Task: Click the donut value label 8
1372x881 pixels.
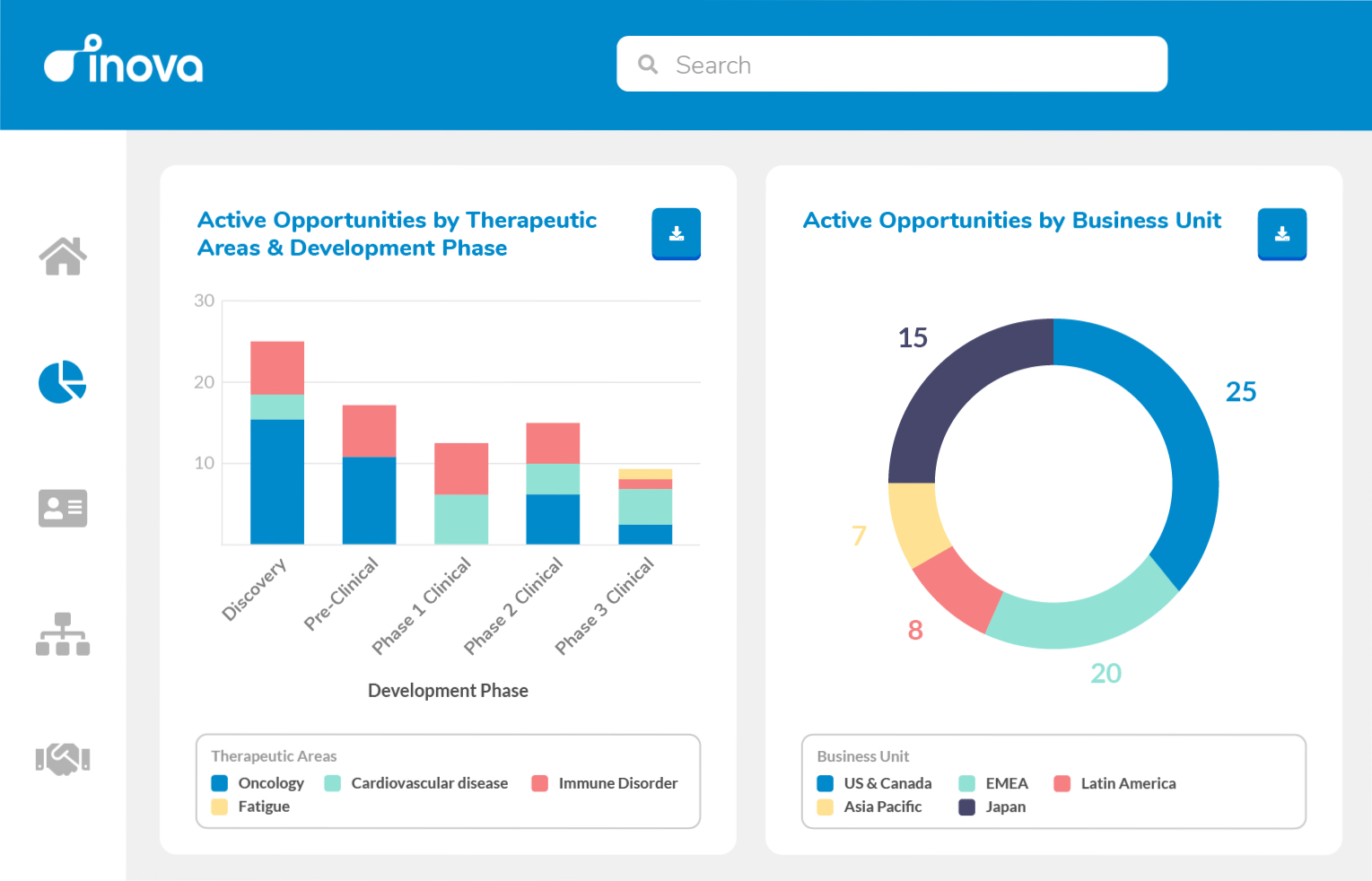Action: coord(915,631)
